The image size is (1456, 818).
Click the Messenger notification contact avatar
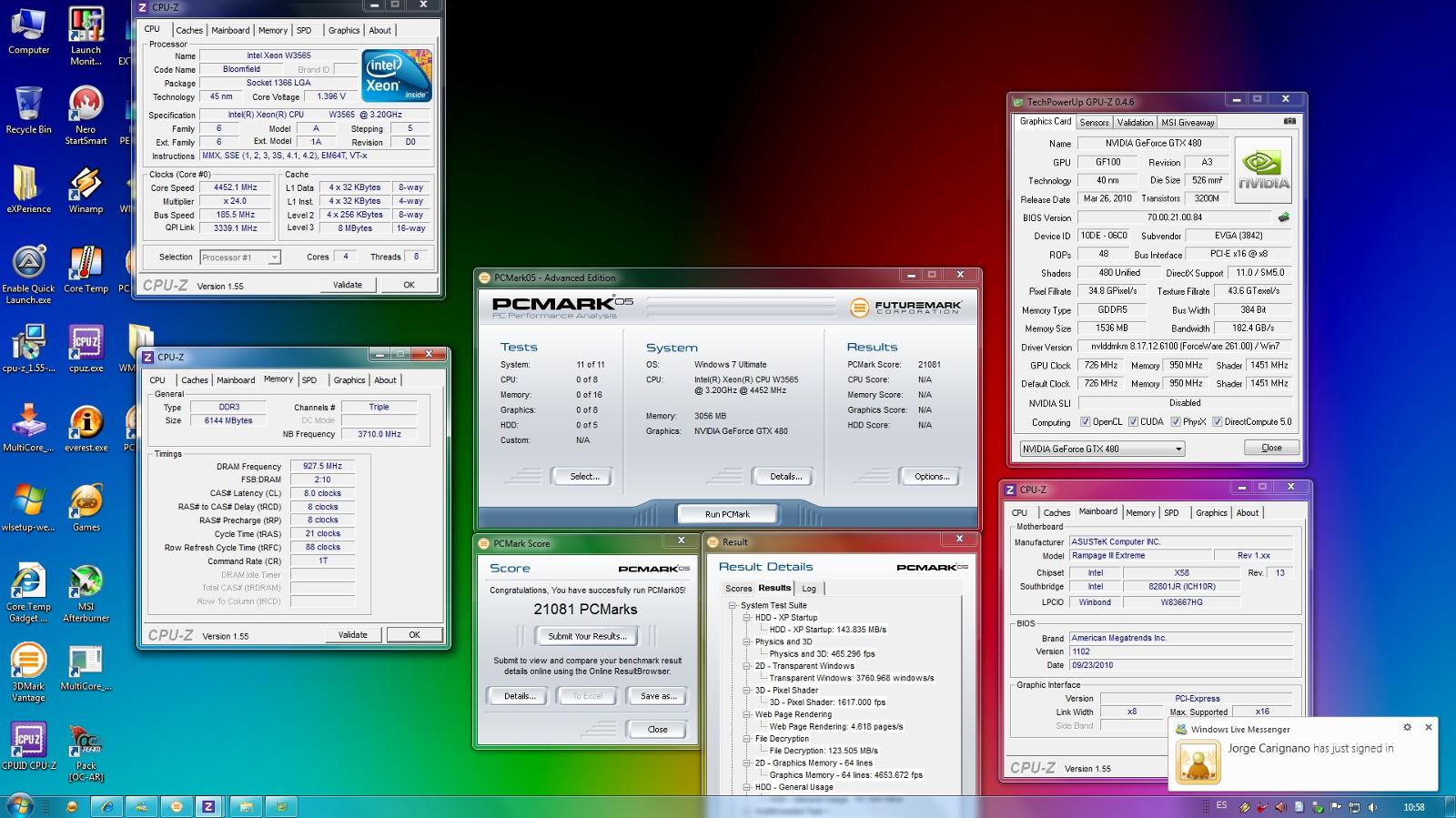coord(1198,762)
